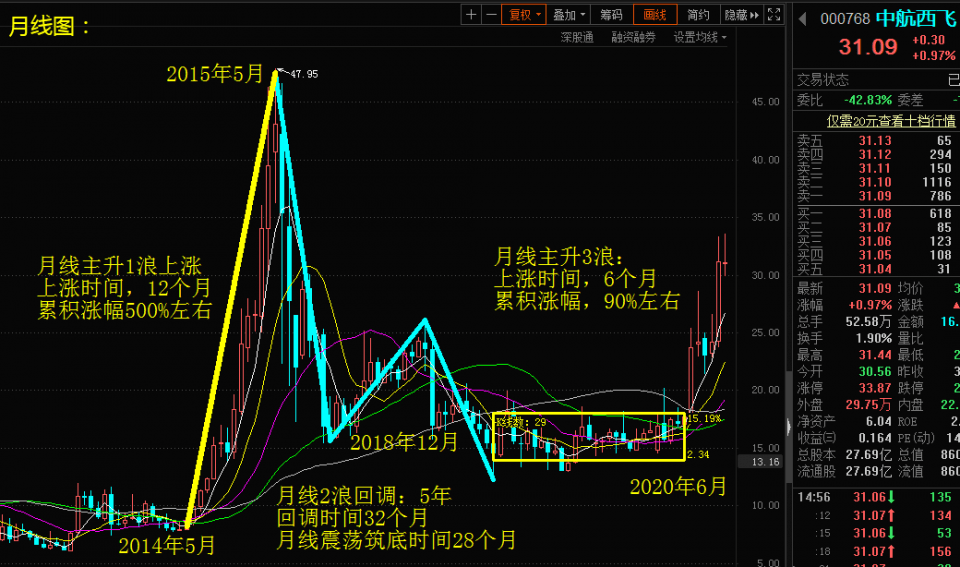Click the 中航西飞 stock name
The width and height of the screenshot is (960, 567).
pos(916,18)
